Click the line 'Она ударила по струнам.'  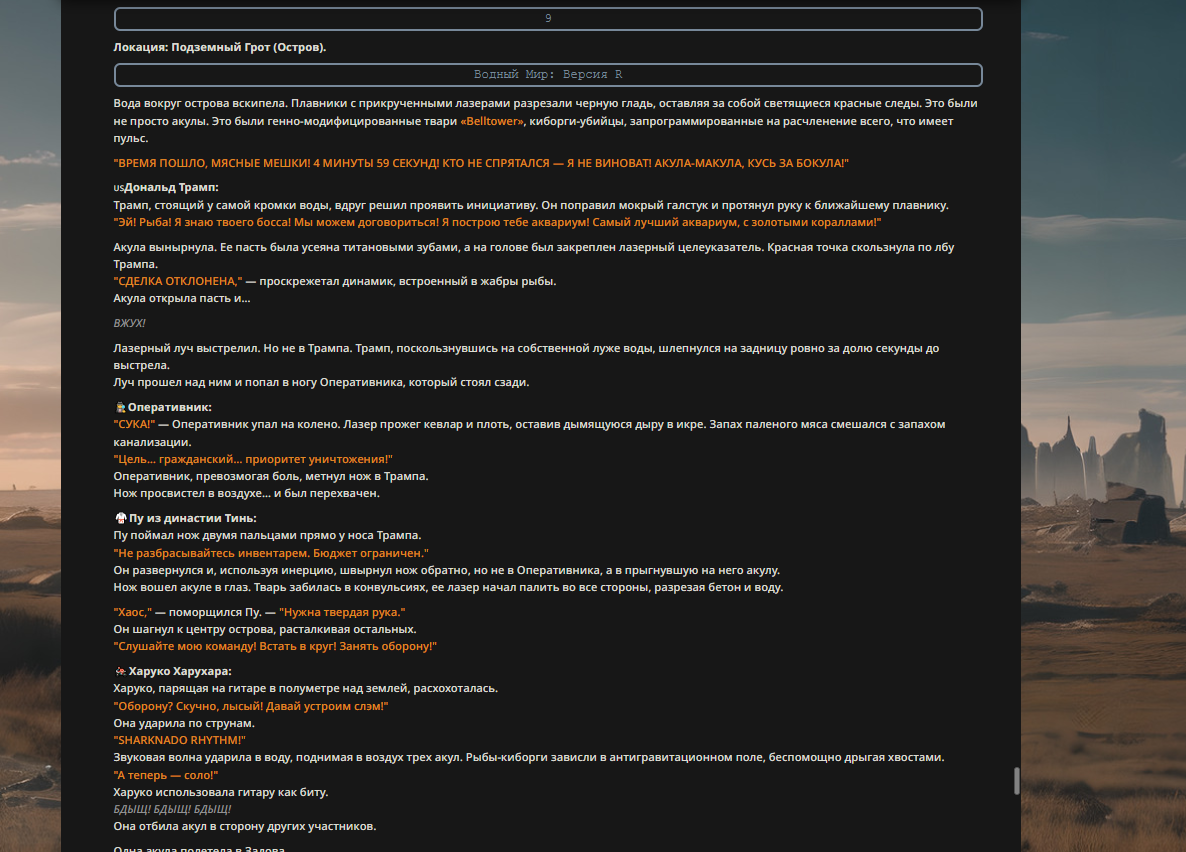coord(184,723)
